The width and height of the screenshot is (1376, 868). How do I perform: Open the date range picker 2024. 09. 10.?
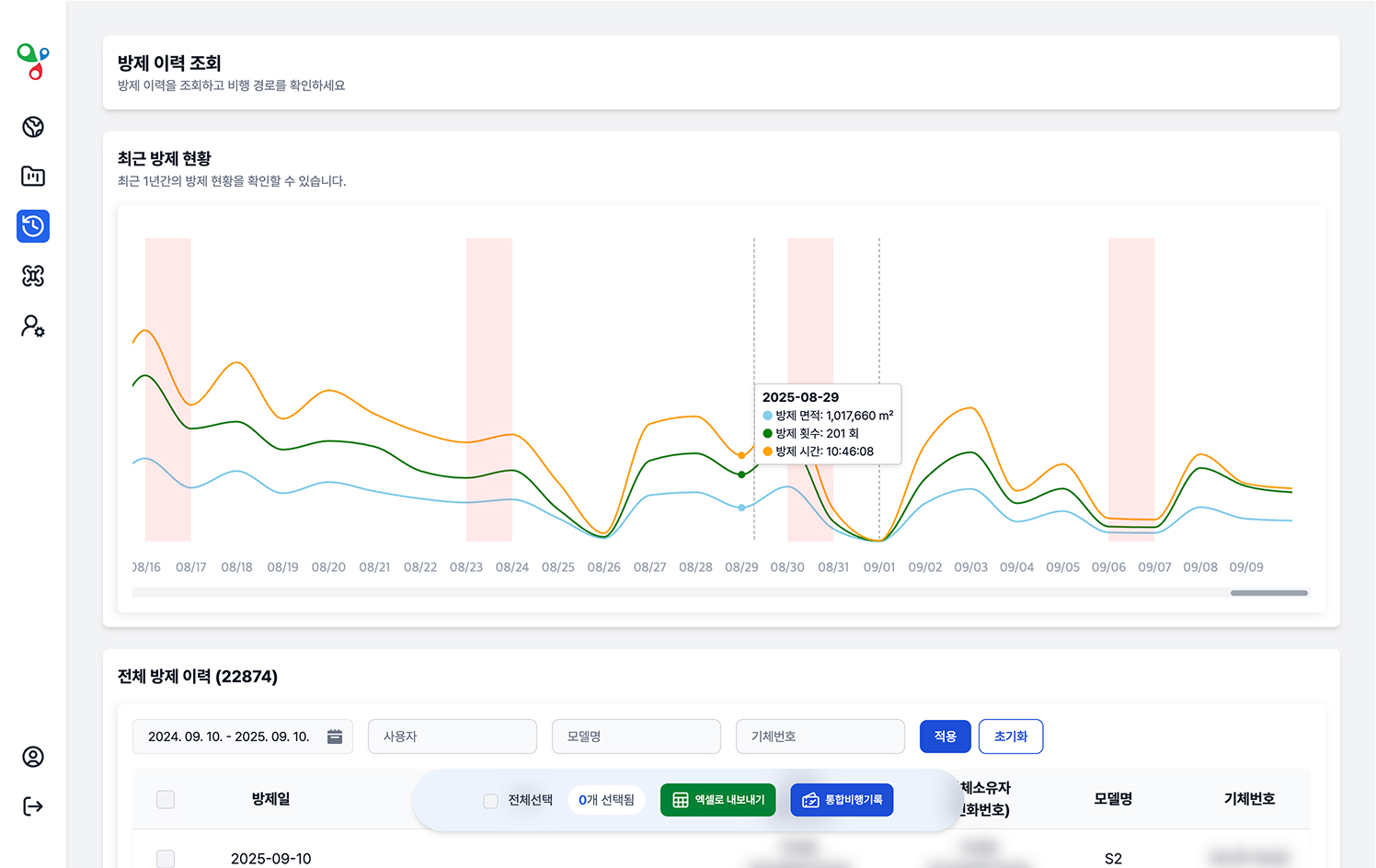229,737
